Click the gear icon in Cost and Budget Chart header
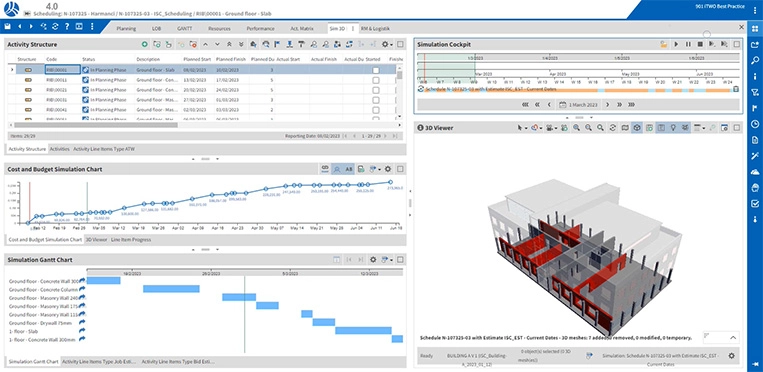The width and height of the screenshot is (763, 372). point(388,169)
